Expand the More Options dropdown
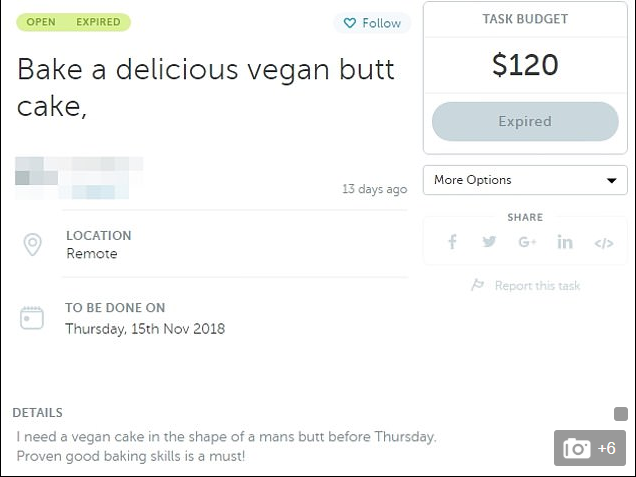Viewport: 636px width, 477px height. tap(525, 180)
